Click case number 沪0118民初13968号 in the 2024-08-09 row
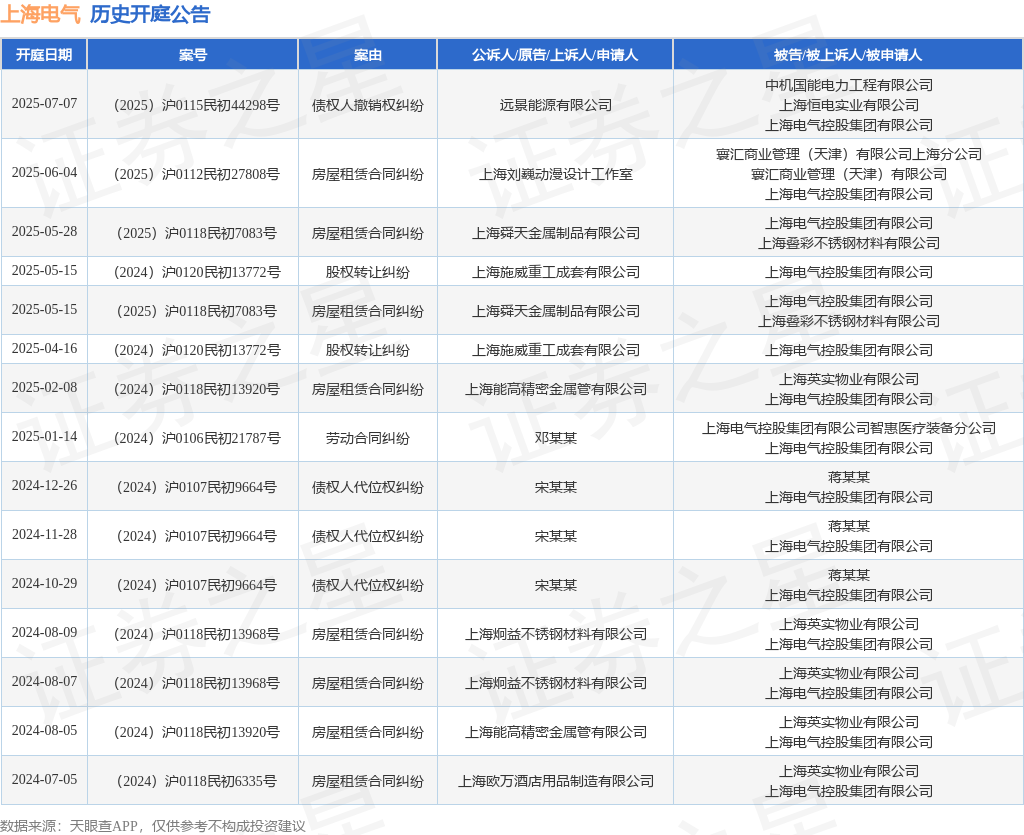The height and width of the screenshot is (835, 1024). tap(197, 634)
